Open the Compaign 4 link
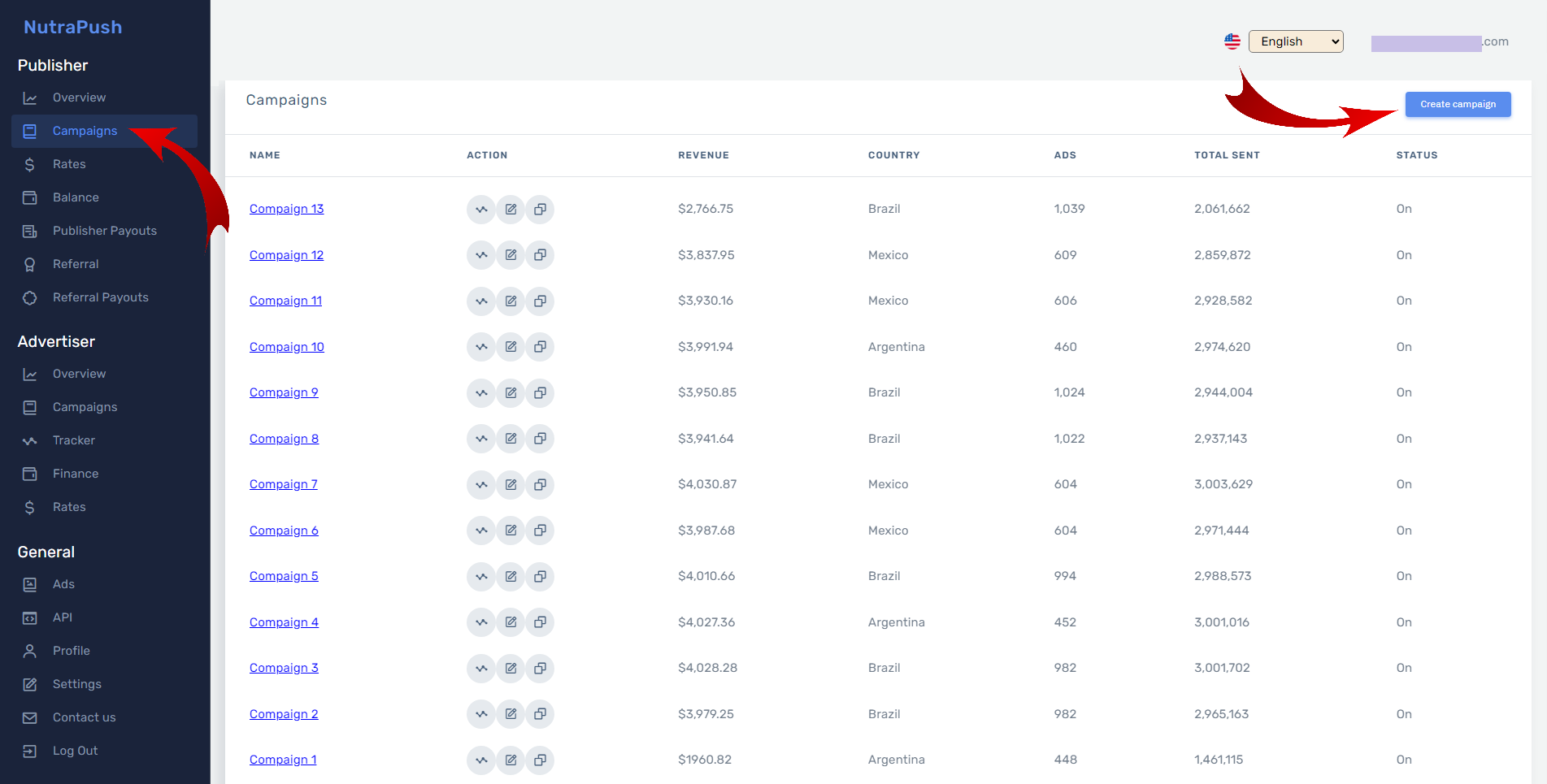Screen dimensions: 1547x784 (284, 622)
